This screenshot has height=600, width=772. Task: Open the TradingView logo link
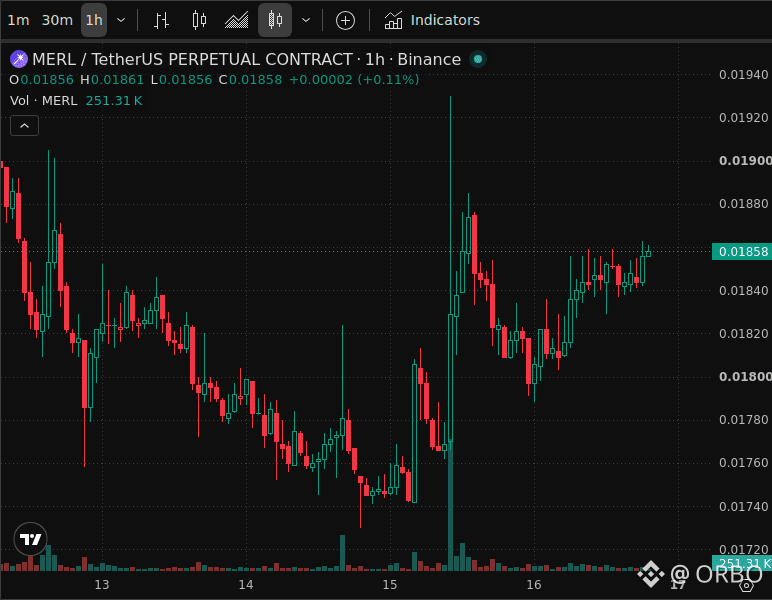[x=31, y=539]
